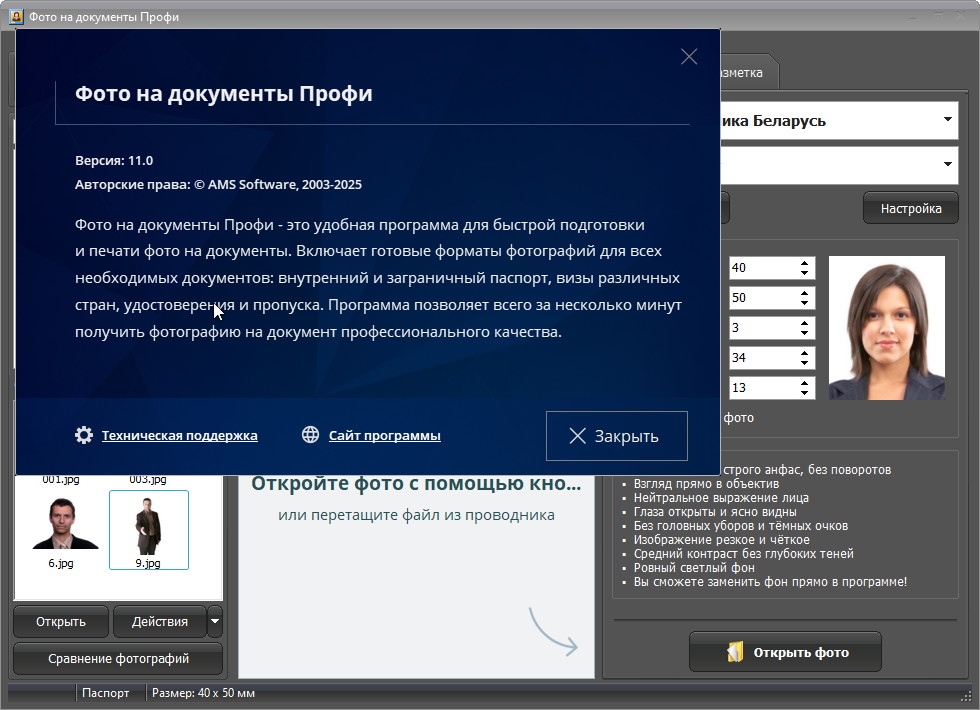Click the 'Нейтральное выражение лица' requirement line
This screenshot has width=980, height=710.
721,498
